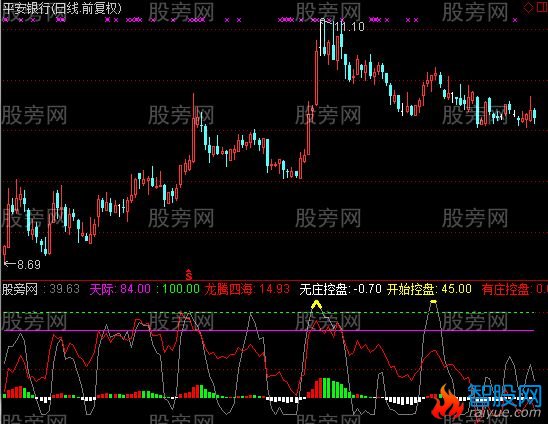The height and width of the screenshot is (424, 548).
Task: Select the 天际: 84.00 indicator value
Action: click(x=120, y=289)
